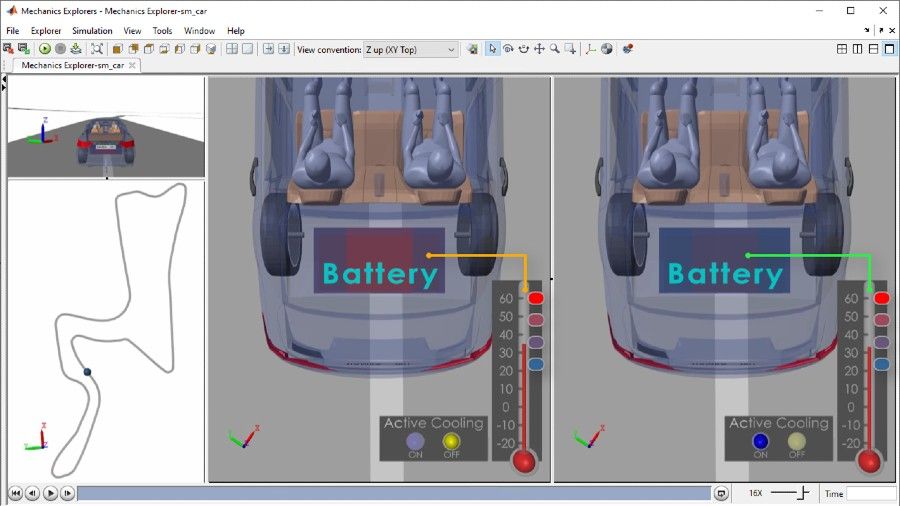900x506 pixels.
Task: Toggle the Show Frames axes icon
Action: coord(590,49)
